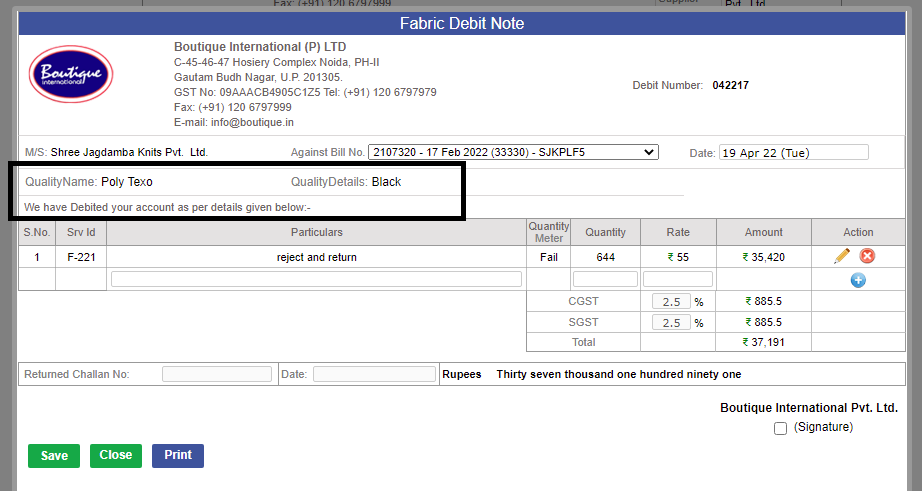This screenshot has height=491, width=922.
Task: Click the Black quality details value
Action: pyautogui.click(x=386, y=182)
